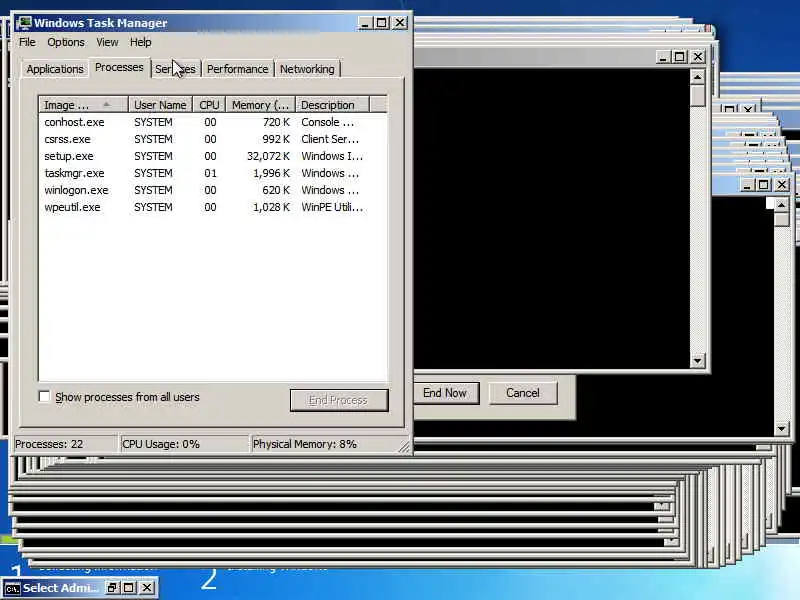Maximize the upper console window behind
800x600 pixels.
coord(680,57)
